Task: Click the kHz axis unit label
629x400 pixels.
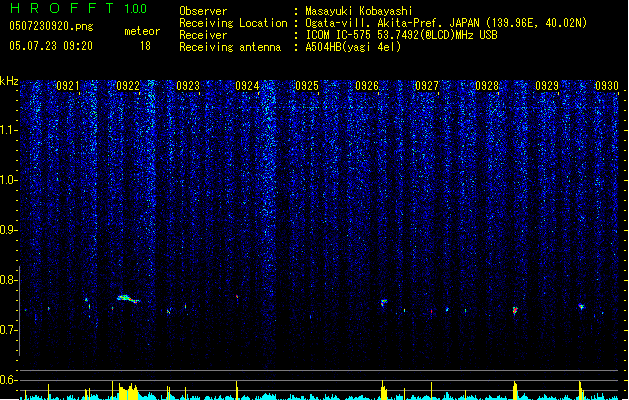Action: 9,81
